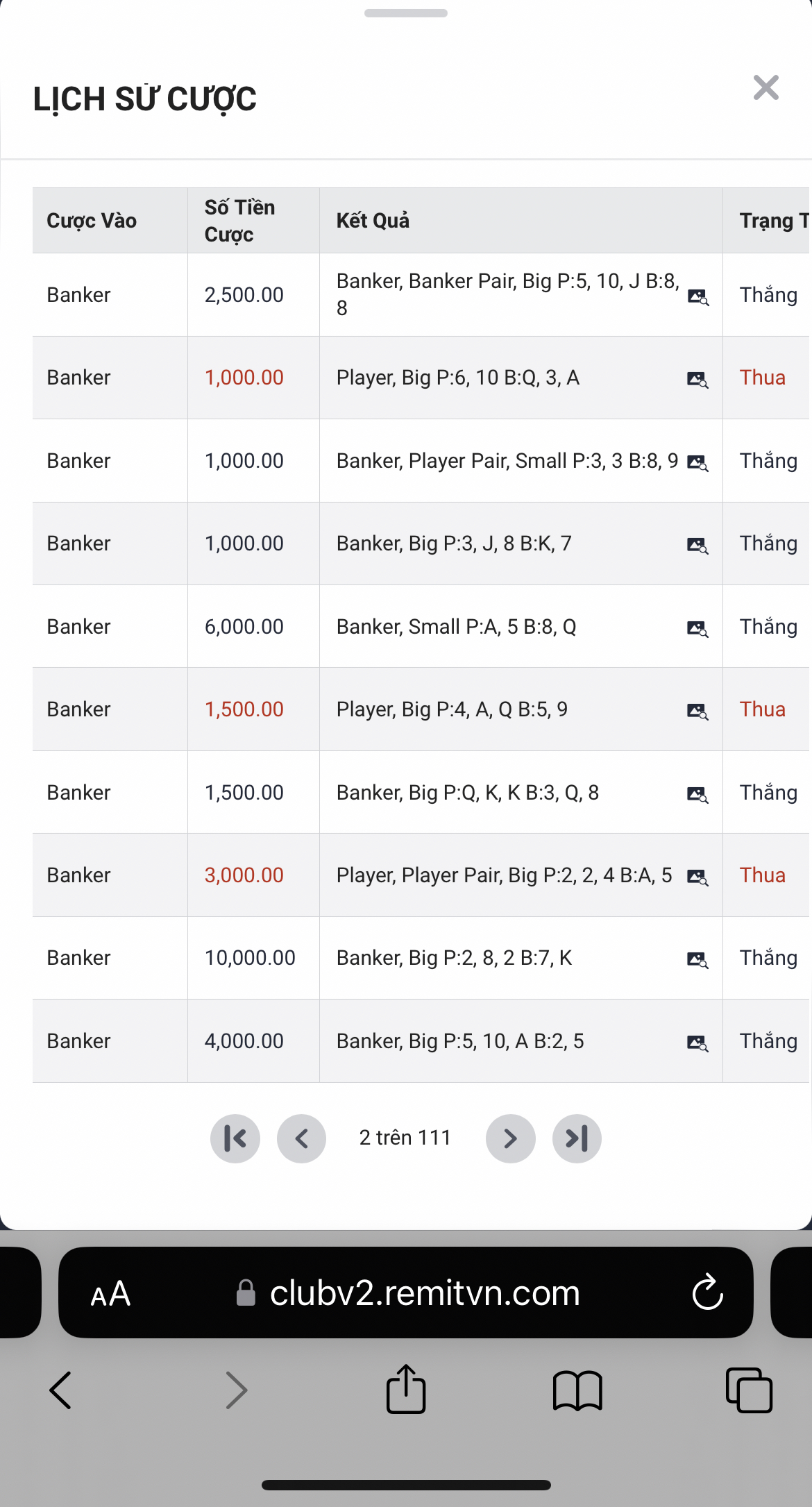Go back in Safari browser

pyautogui.click(x=61, y=1390)
